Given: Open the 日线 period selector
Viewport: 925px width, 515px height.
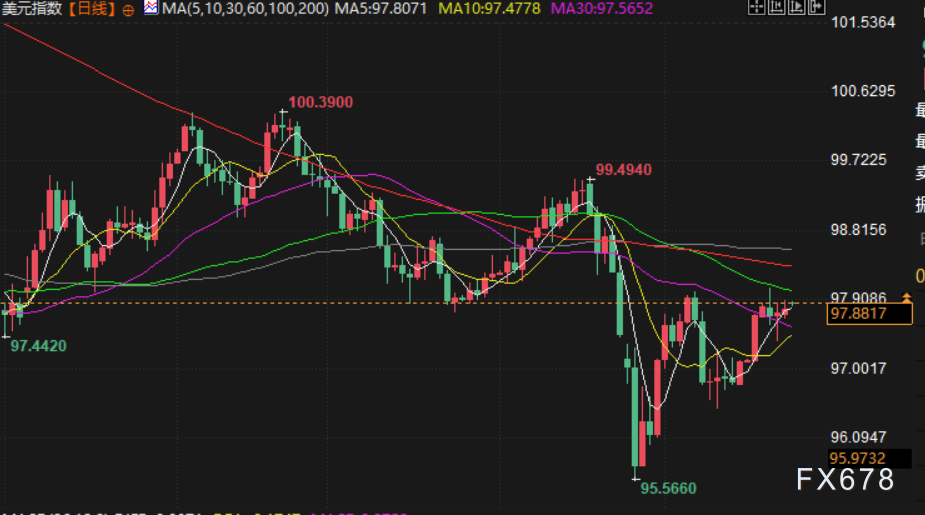Looking at the screenshot, I should (x=91, y=8).
